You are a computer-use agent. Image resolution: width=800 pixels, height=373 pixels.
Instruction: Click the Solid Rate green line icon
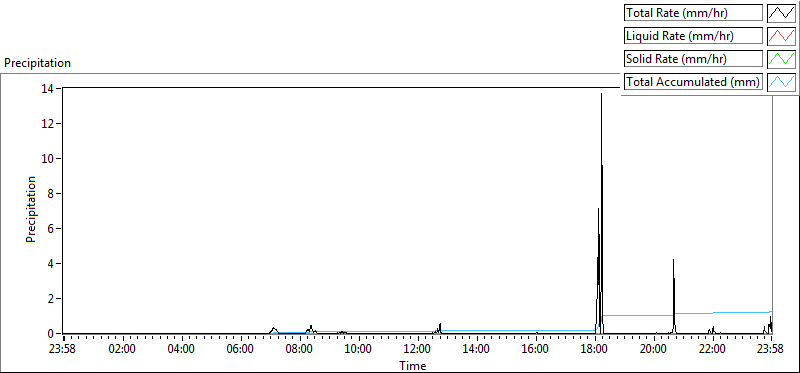pyautogui.click(x=782, y=59)
